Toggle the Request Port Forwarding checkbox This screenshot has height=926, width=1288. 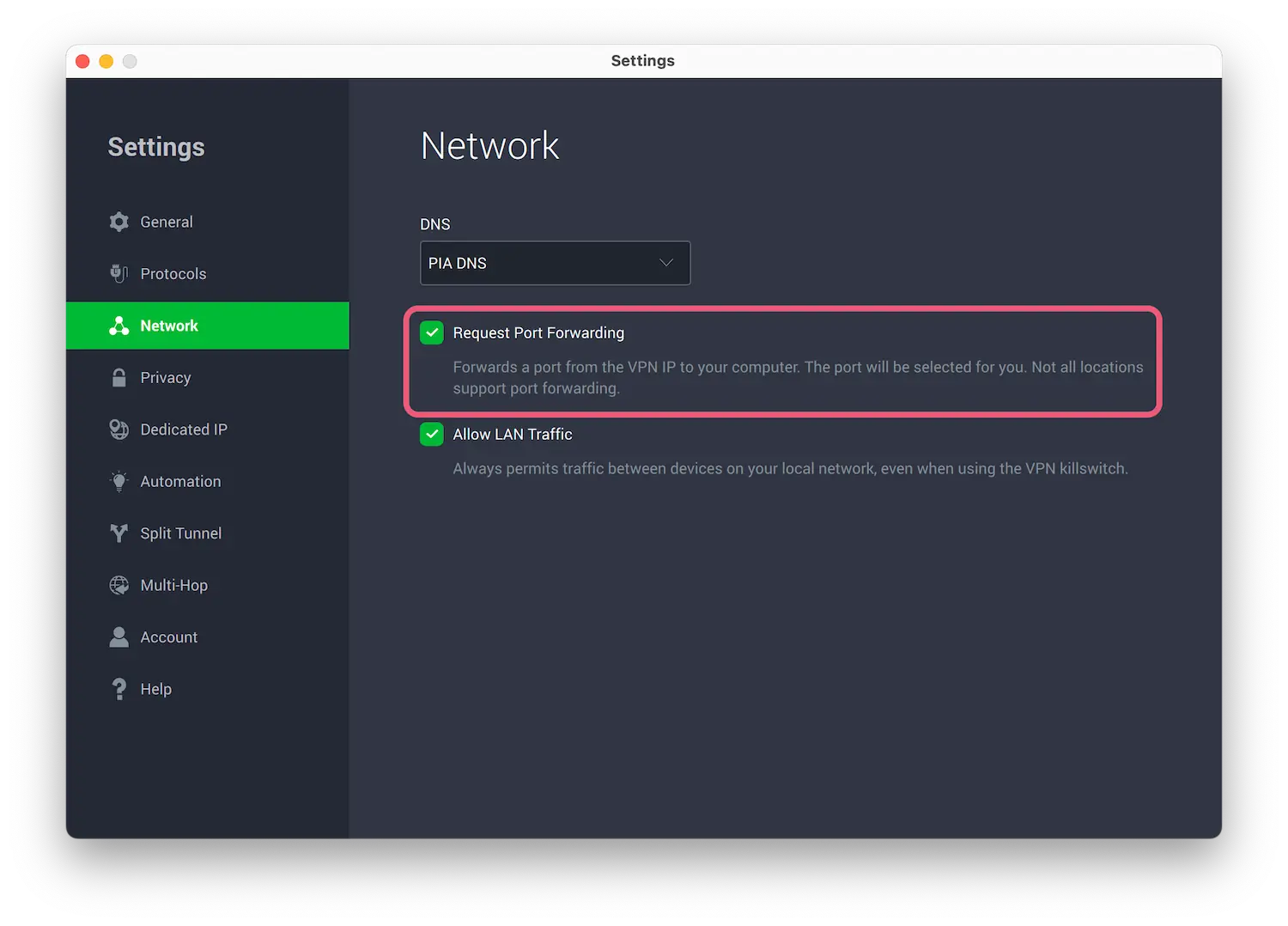point(432,332)
